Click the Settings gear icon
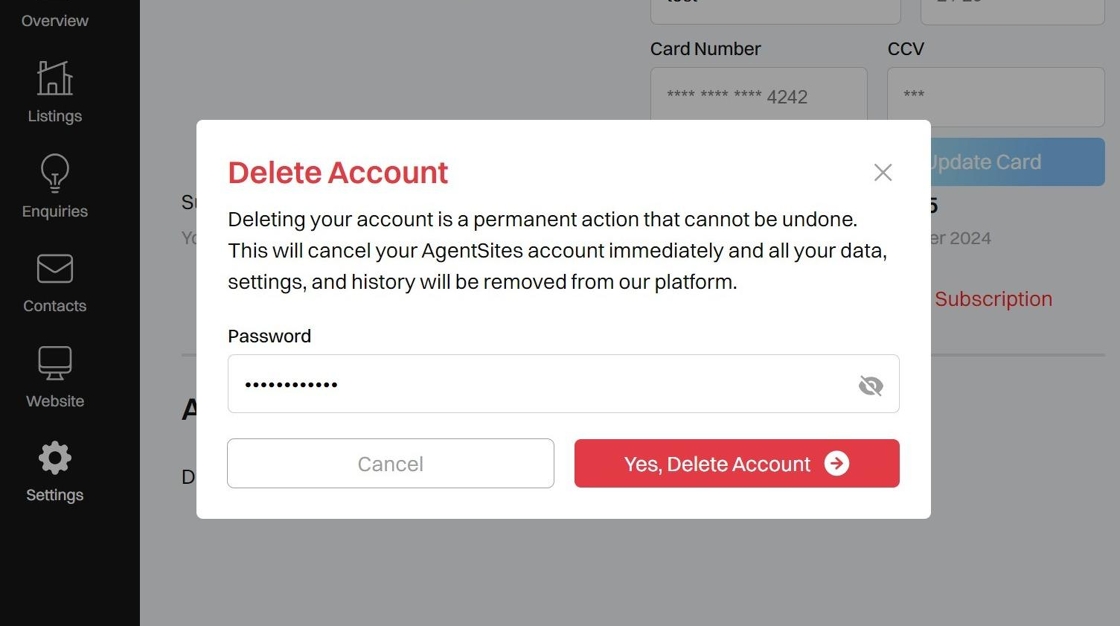The height and width of the screenshot is (626, 1120). click(x=55, y=458)
